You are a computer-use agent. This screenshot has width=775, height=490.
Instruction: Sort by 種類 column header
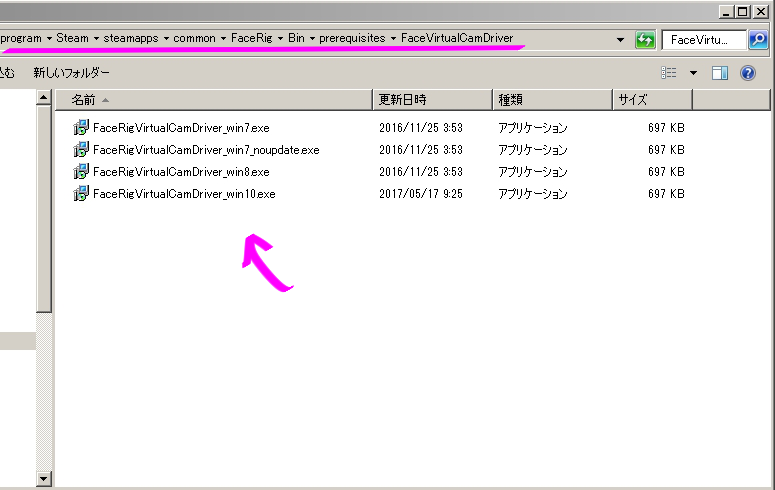click(553, 100)
